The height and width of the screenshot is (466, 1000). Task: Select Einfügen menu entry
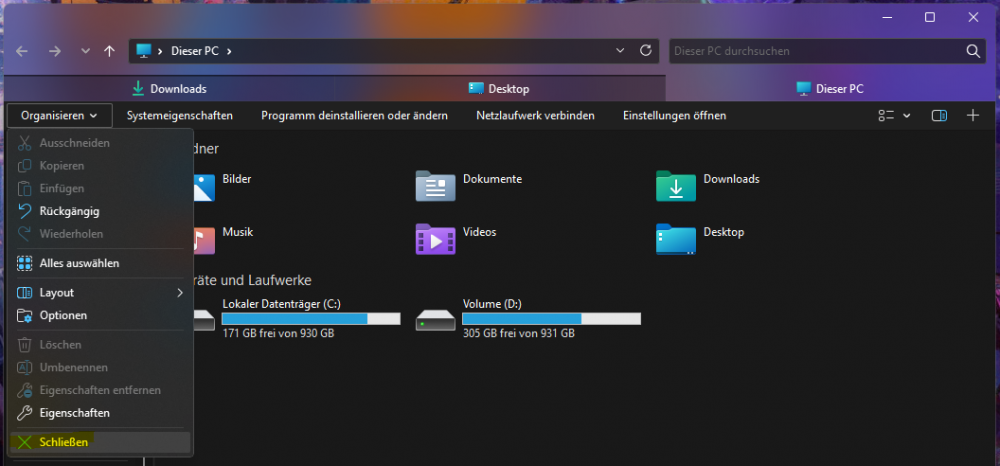pos(101,189)
